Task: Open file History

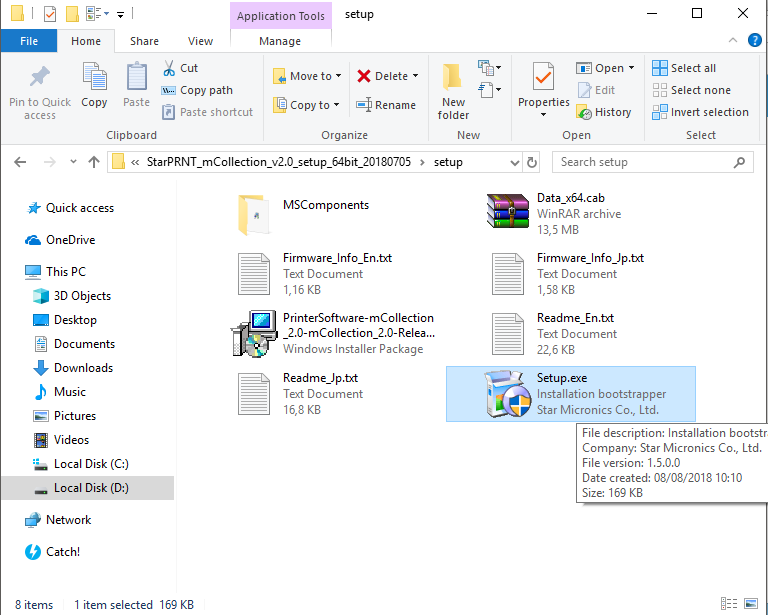Action: pos(603,112)
